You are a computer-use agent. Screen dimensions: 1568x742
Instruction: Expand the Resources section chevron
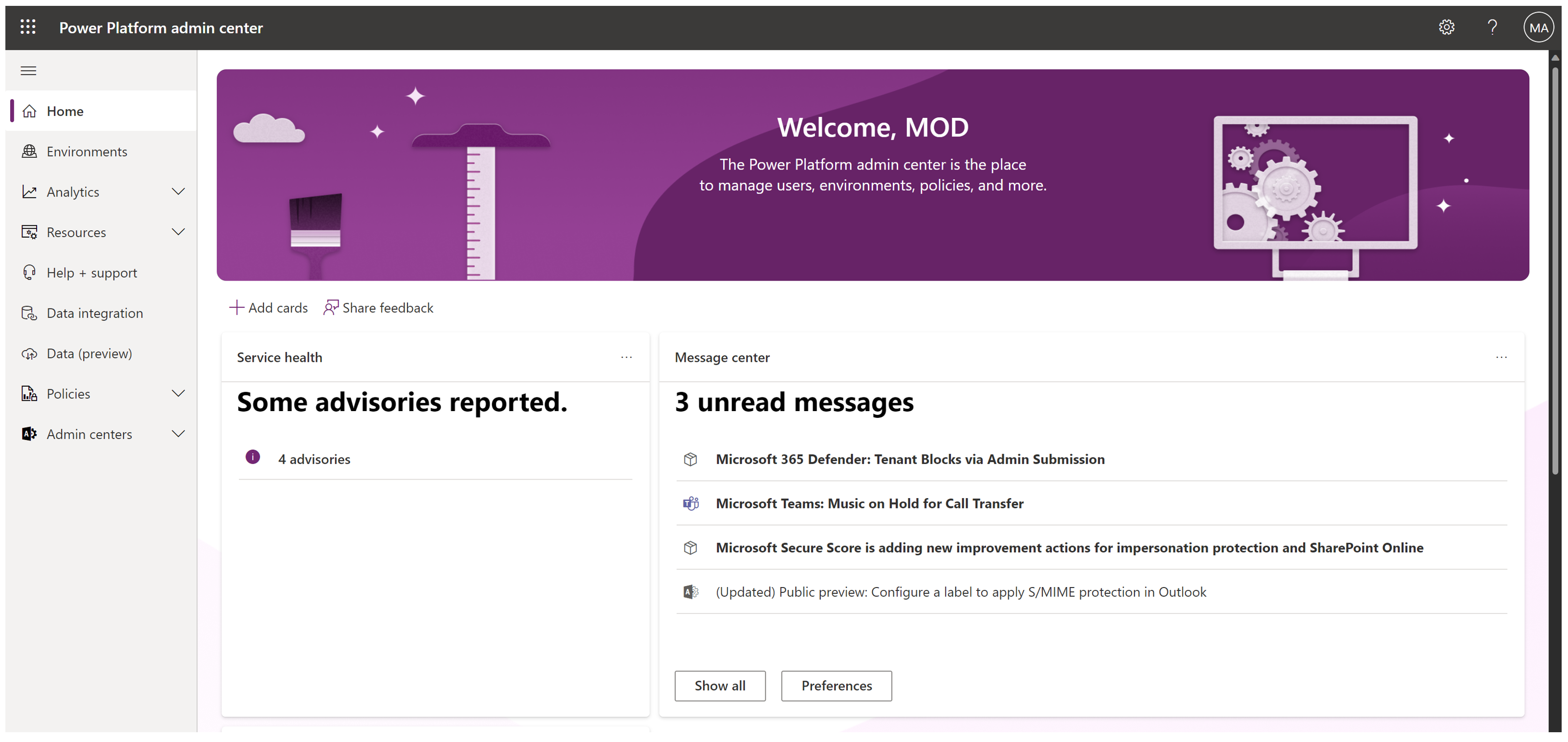pyautogui.click(x=178, y=232)
